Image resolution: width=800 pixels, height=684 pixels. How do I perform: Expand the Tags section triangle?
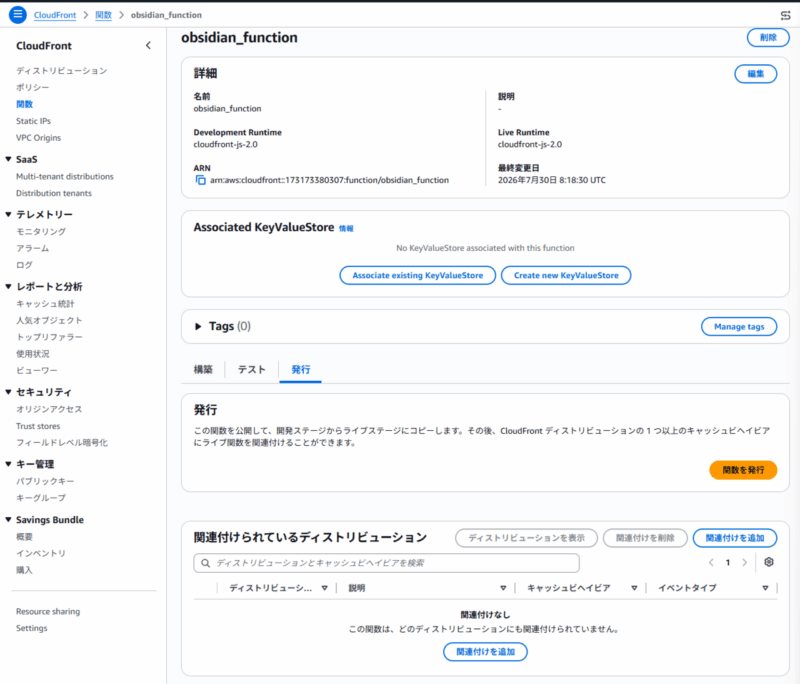point(198,326)
